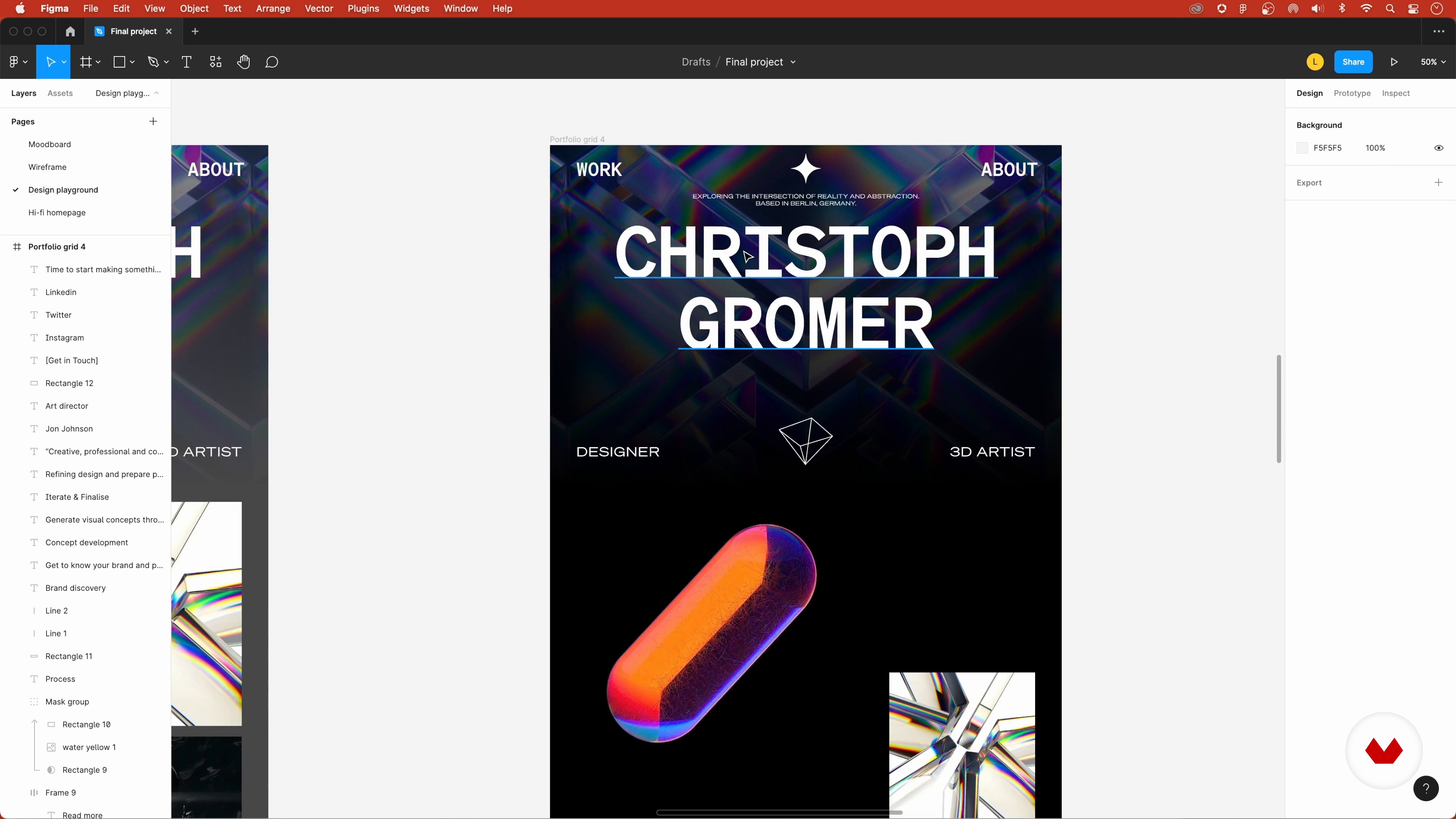Open the three-dot overflow menu
The height and width of the screenshot is (819, 1456).
(x=1439, y=31)
